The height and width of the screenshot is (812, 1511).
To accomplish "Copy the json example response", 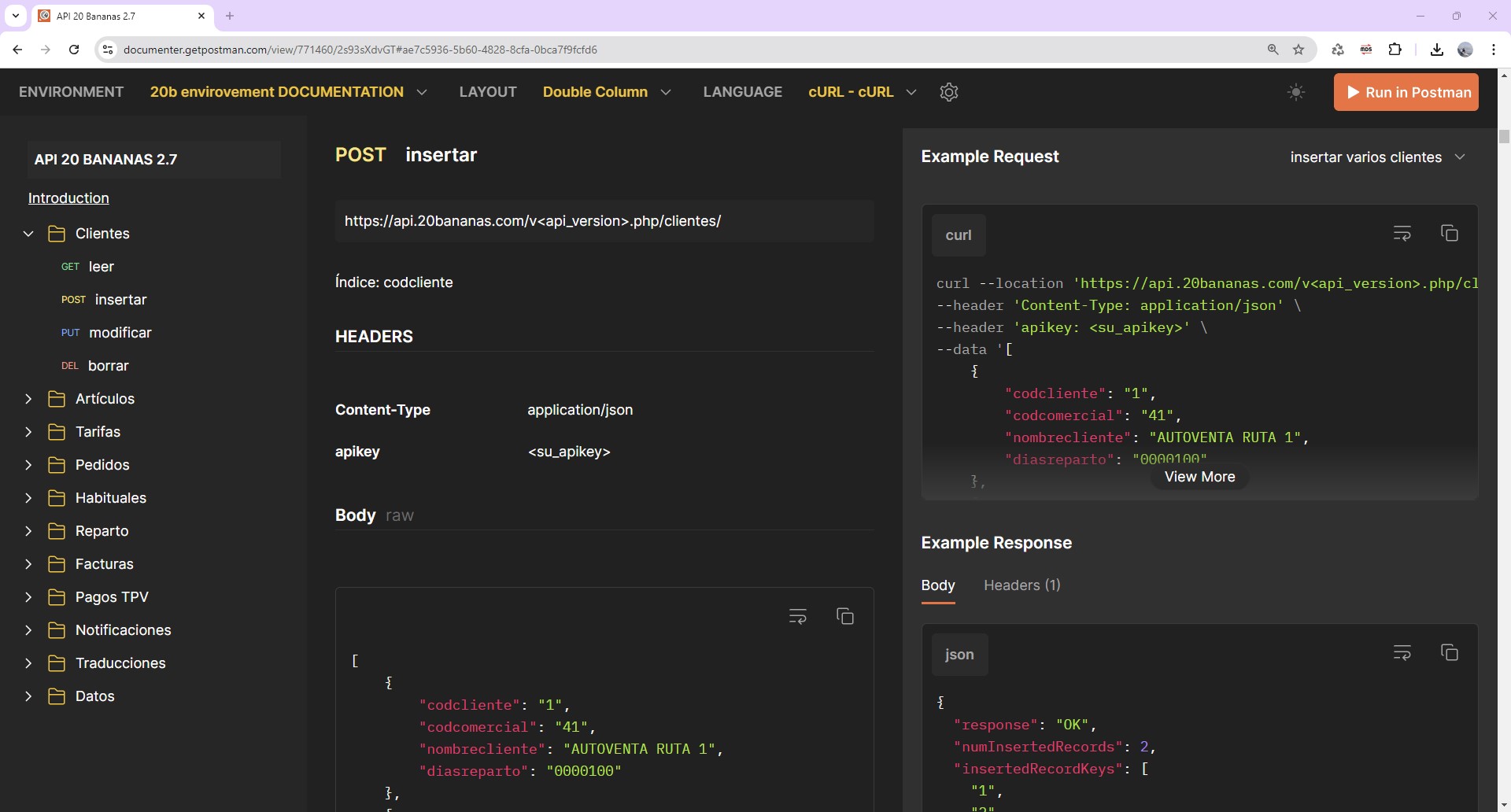I will point(1450,653).
